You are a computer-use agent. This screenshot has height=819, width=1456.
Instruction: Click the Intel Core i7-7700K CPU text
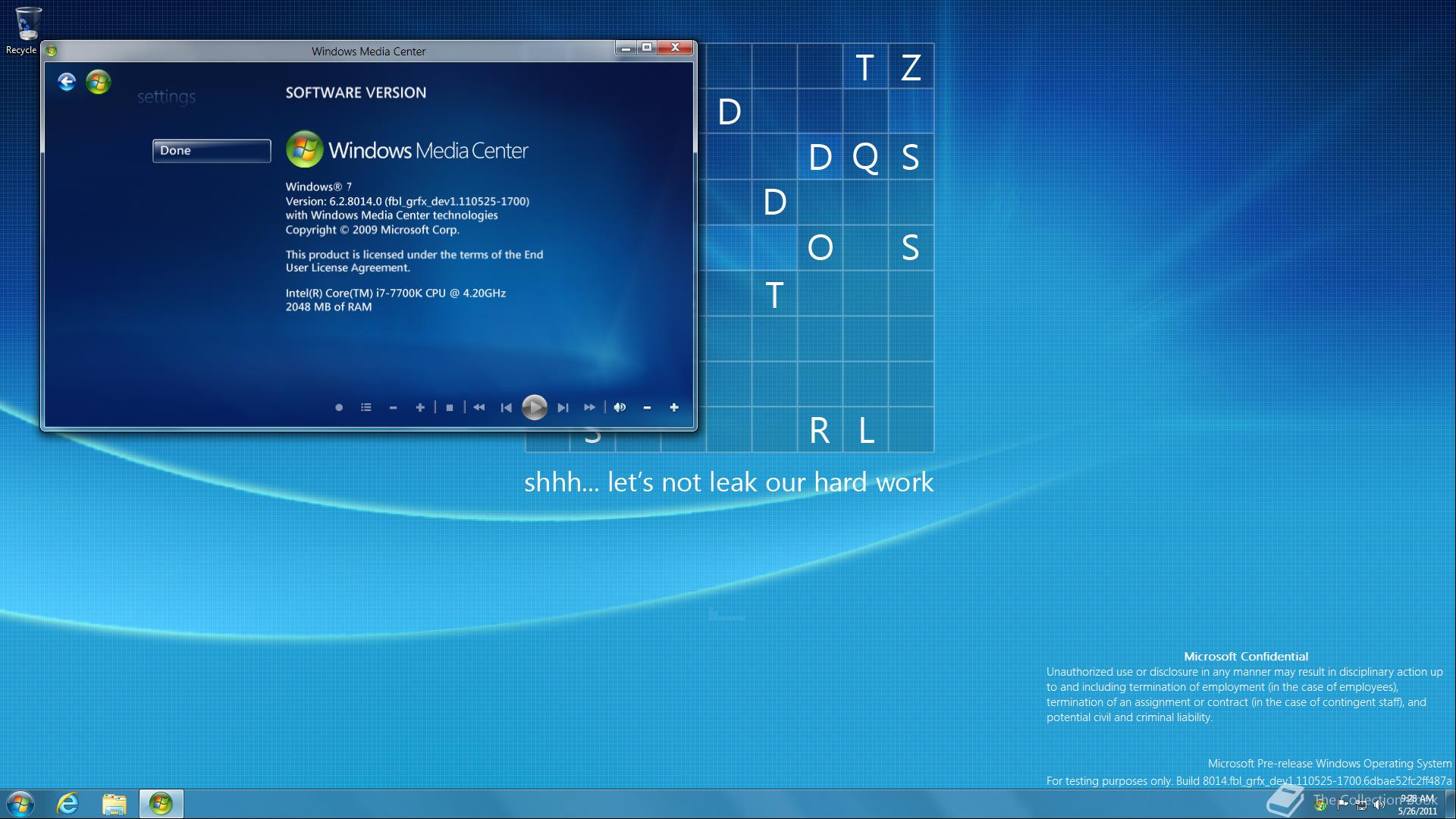tap(395, 293)
